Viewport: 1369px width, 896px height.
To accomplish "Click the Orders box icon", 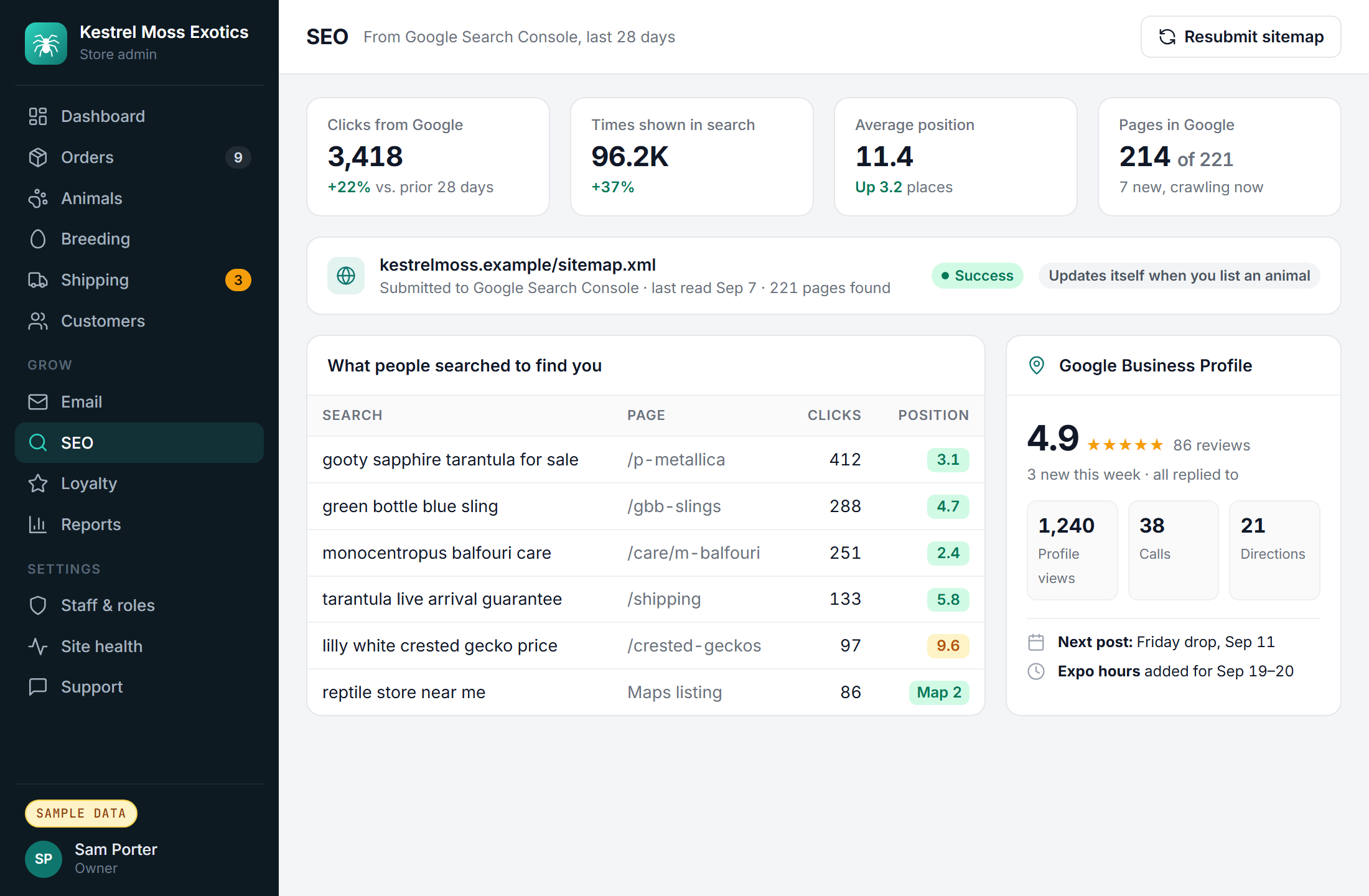I will pos(38,157).
